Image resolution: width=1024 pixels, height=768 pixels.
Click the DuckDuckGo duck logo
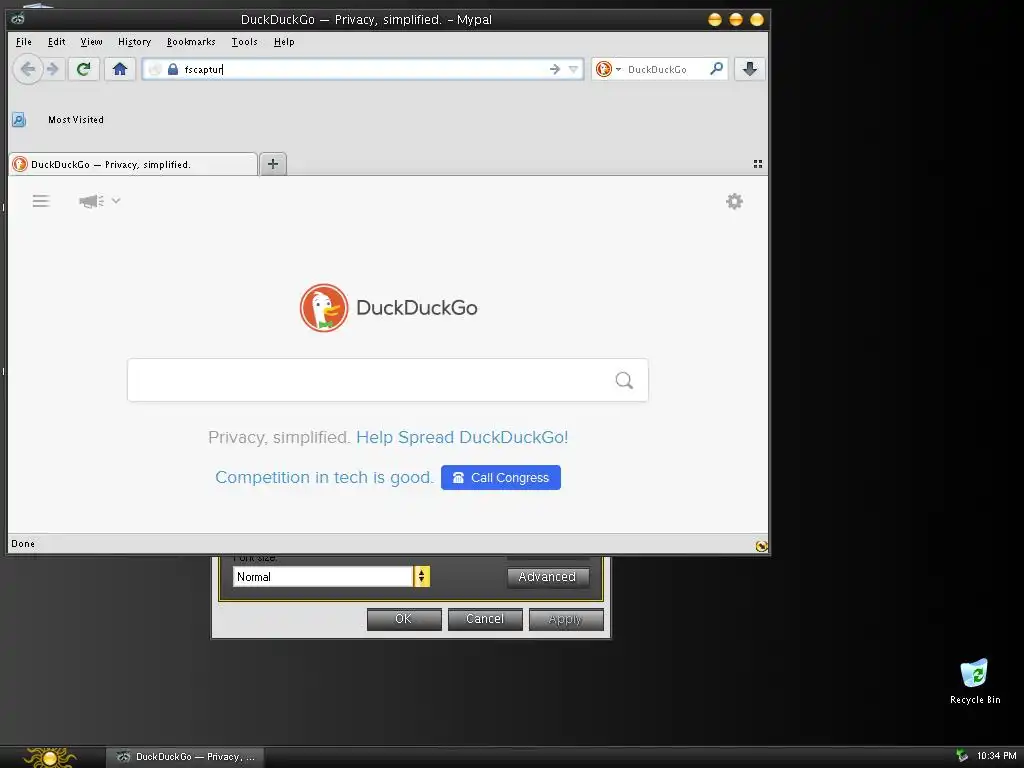pyautogui.click(x=324, y=308)
